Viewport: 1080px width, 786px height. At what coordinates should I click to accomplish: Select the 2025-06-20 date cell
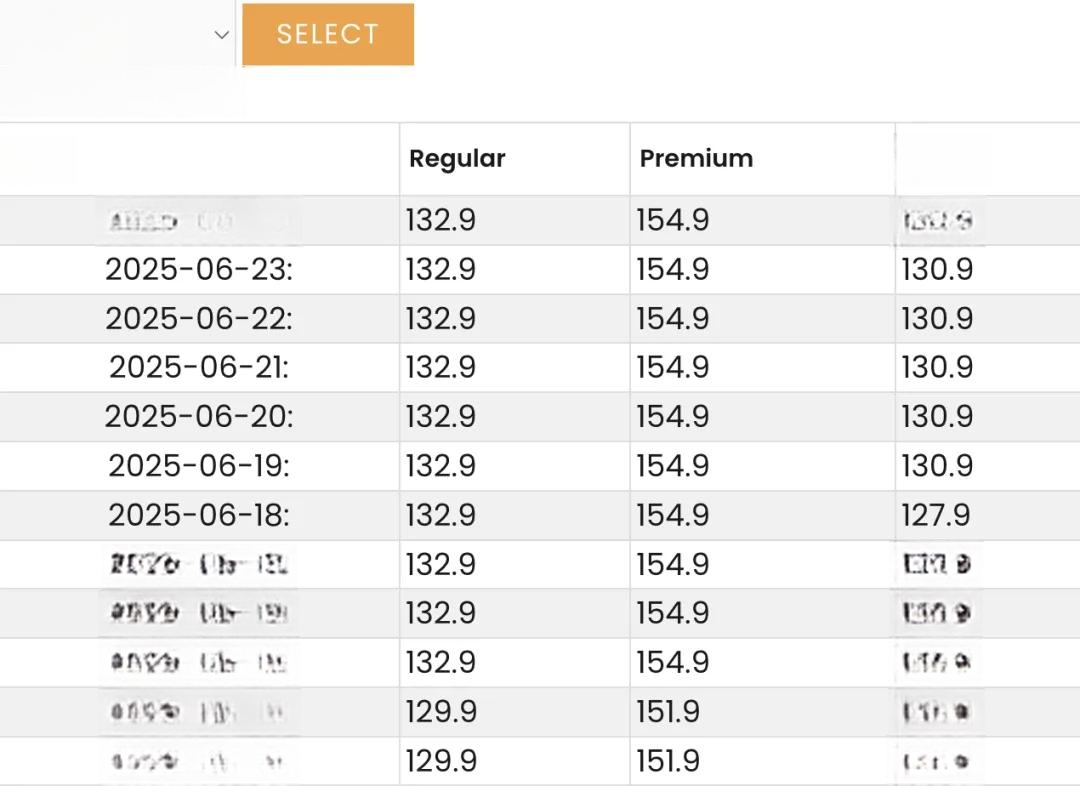coord(199,417)
